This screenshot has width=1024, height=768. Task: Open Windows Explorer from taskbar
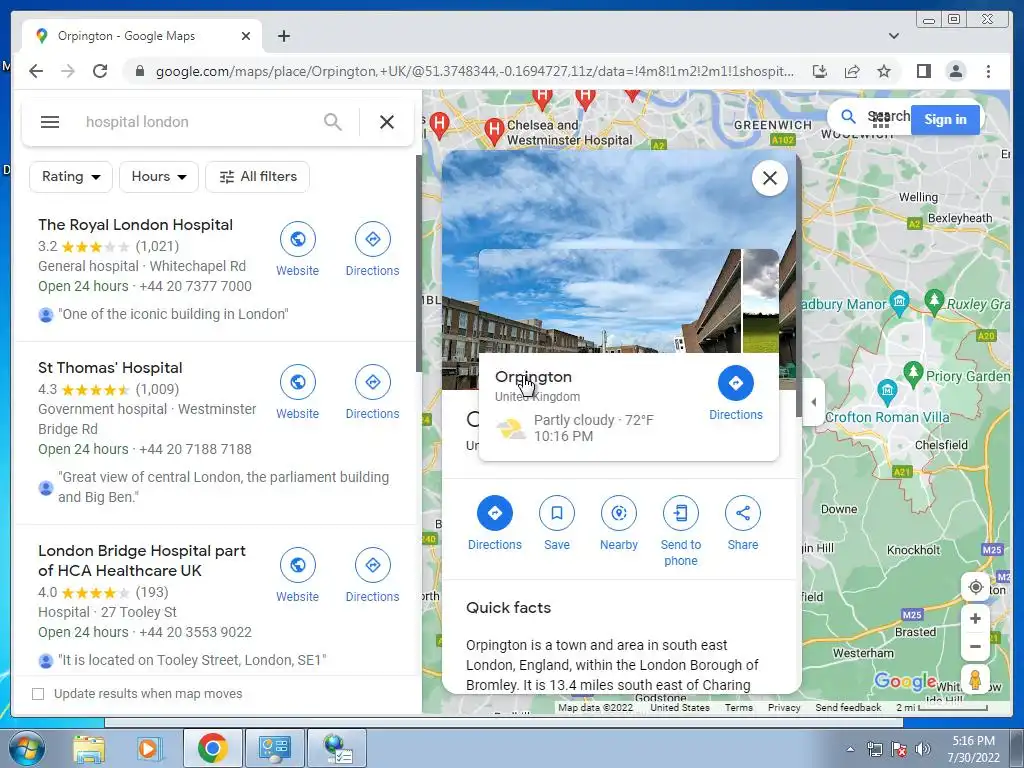pos(89,748)
